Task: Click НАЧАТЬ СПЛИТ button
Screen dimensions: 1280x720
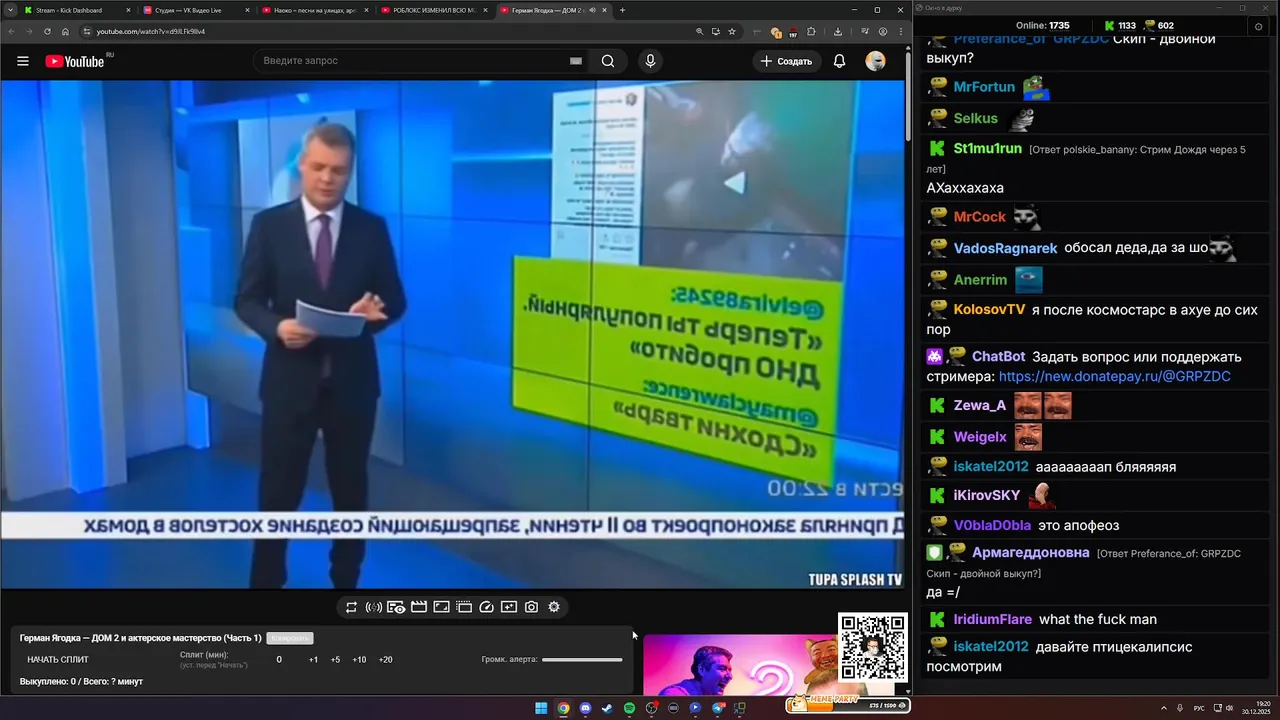Action: pyautogui.click(x=58, y=660)
